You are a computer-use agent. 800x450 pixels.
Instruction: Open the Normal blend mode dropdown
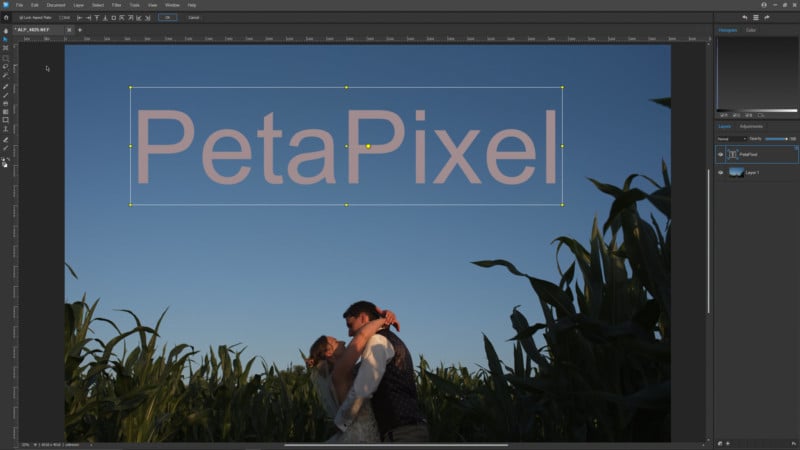point(732,139)
